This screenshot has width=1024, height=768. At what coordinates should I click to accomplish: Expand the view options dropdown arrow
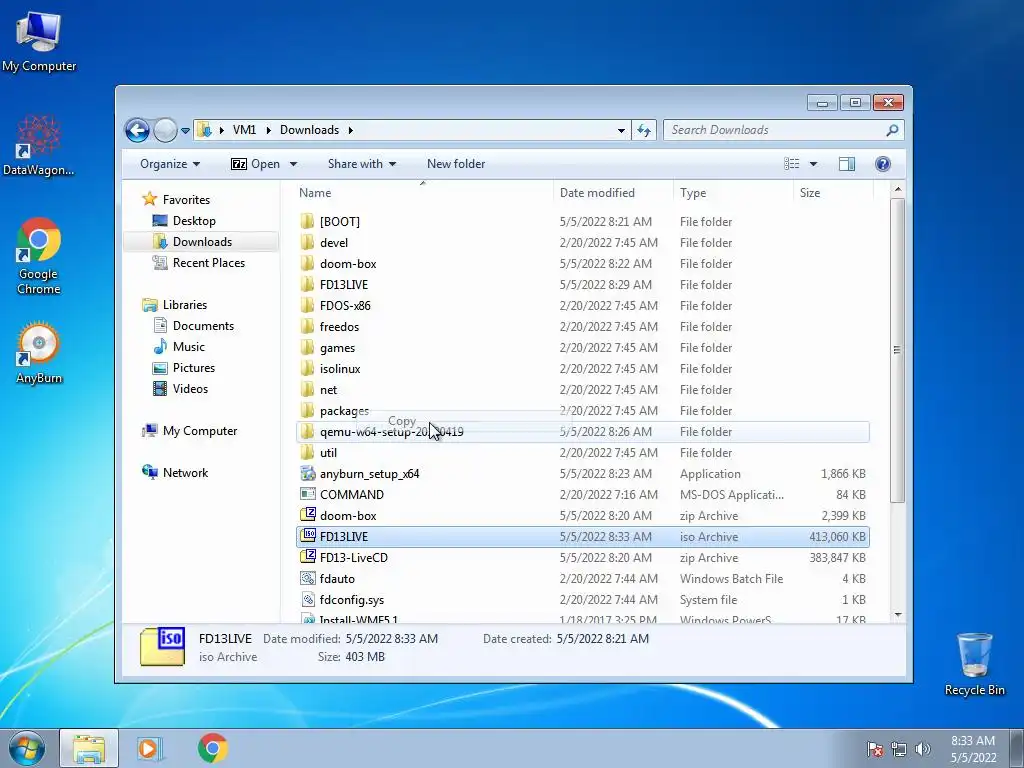click(813, 164)
